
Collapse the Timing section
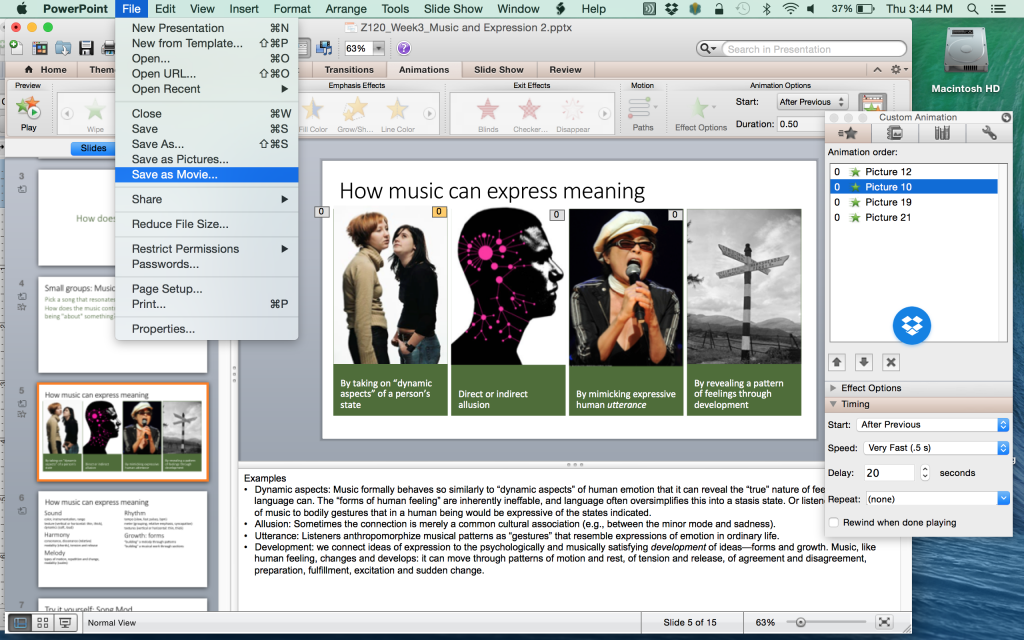click(833, 404)
